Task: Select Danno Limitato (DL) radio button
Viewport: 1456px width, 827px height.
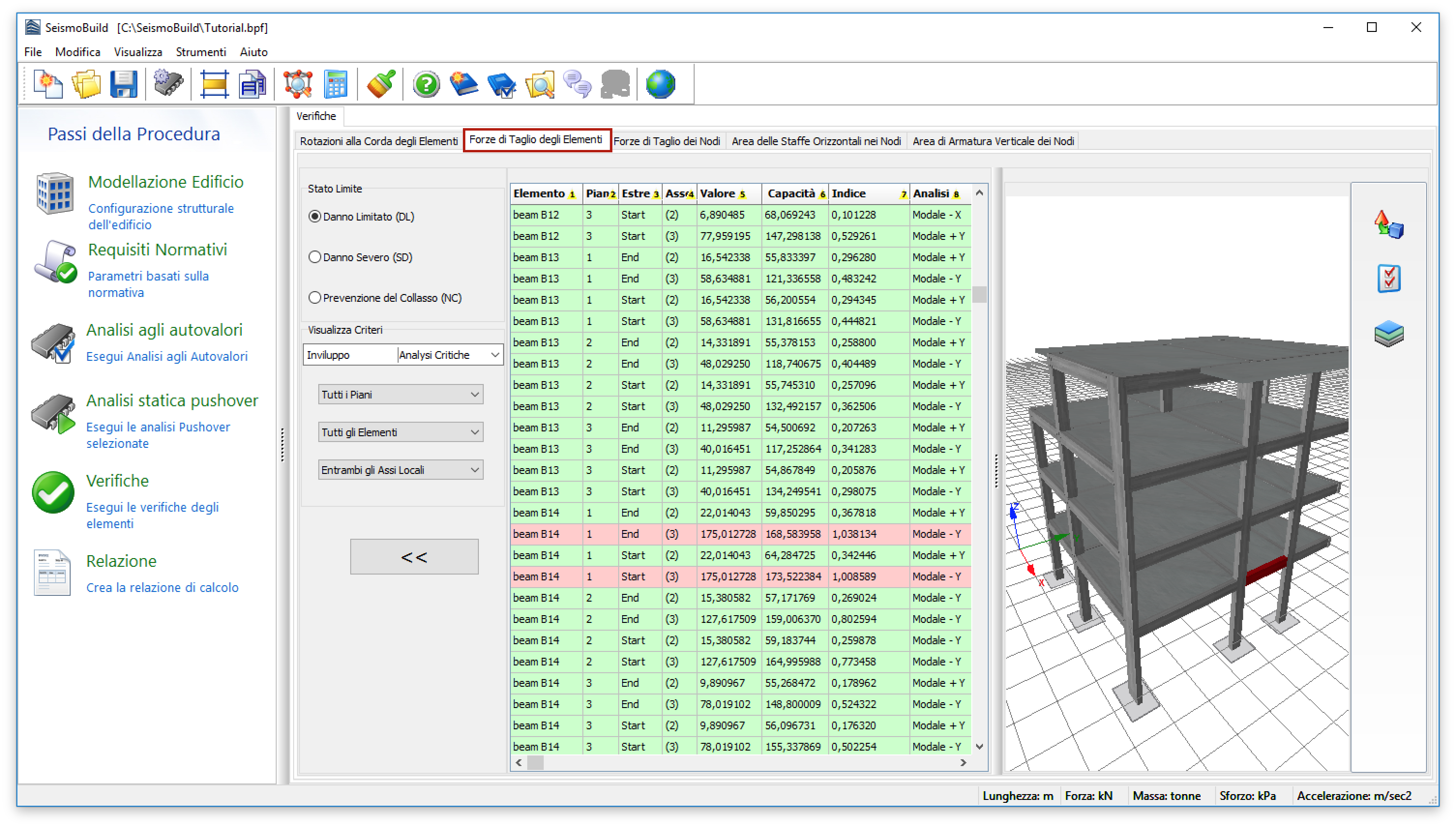Action: 315,216
